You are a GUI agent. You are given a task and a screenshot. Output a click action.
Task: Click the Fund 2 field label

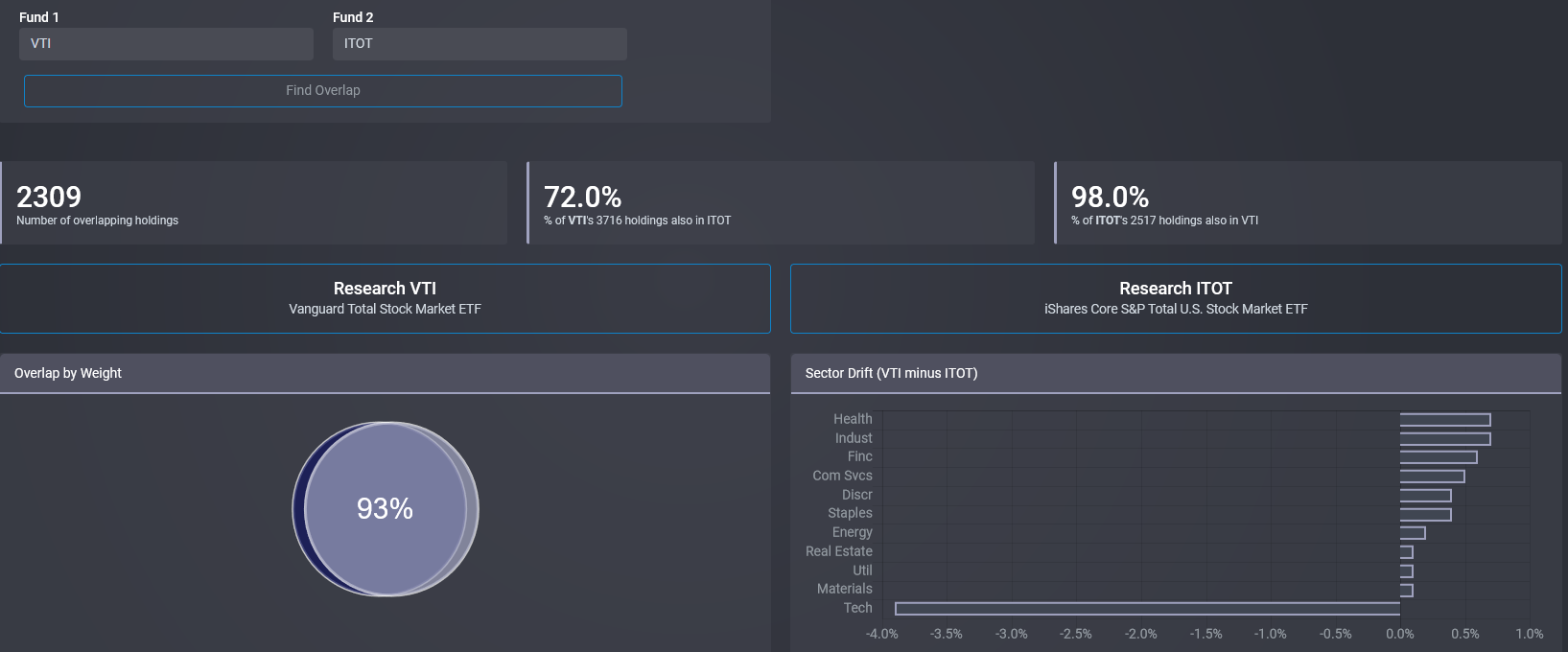click(353, 17)
